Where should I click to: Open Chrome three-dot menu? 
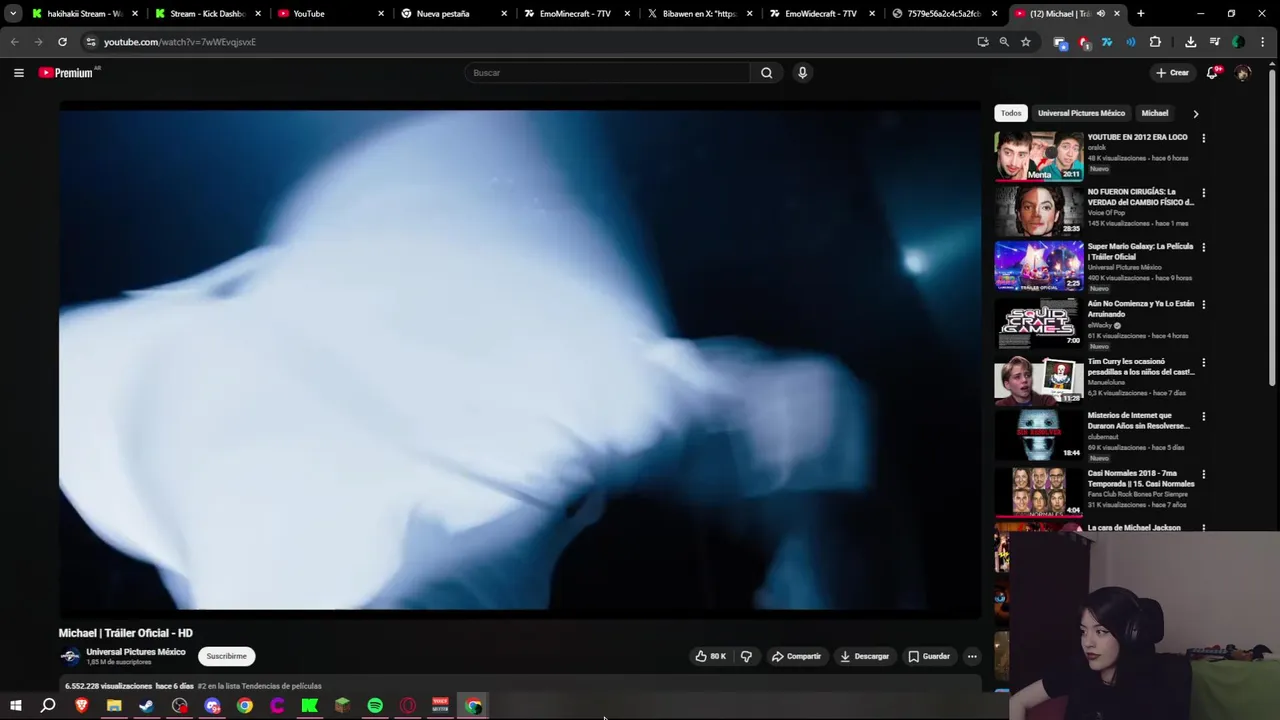(x=1264, y=42)
